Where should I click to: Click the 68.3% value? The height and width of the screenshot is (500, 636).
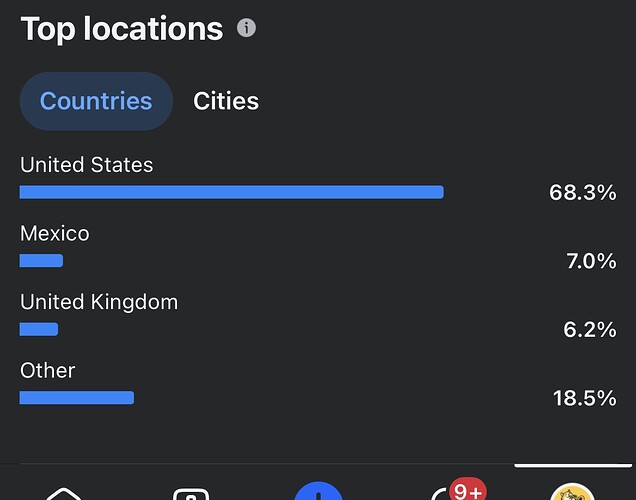[x=582, y=193]
